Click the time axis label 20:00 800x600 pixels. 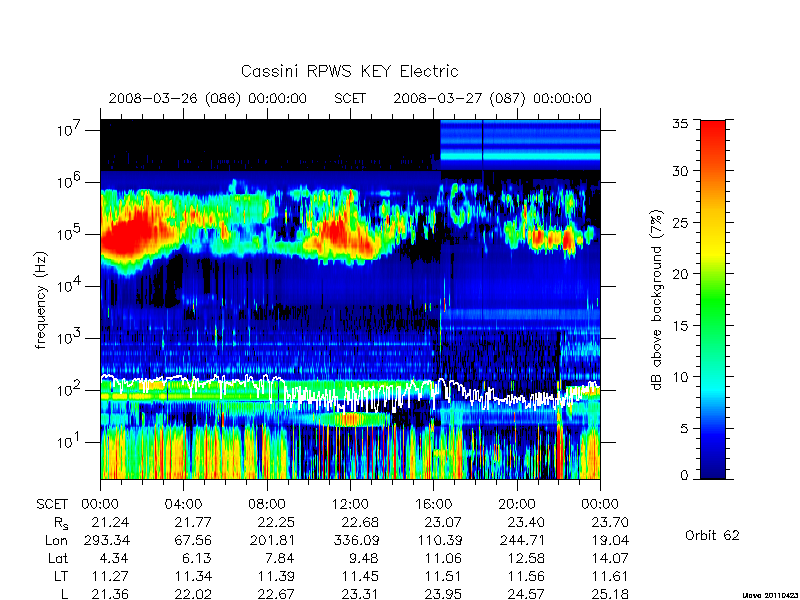[x=517, y=505]
